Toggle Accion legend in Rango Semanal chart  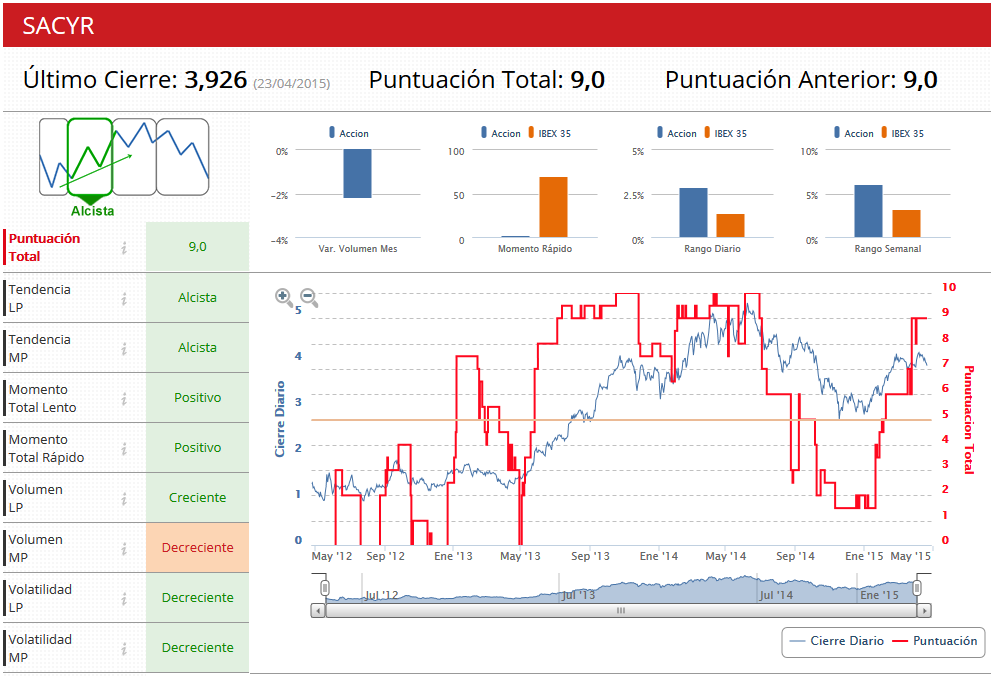point(853,133)
